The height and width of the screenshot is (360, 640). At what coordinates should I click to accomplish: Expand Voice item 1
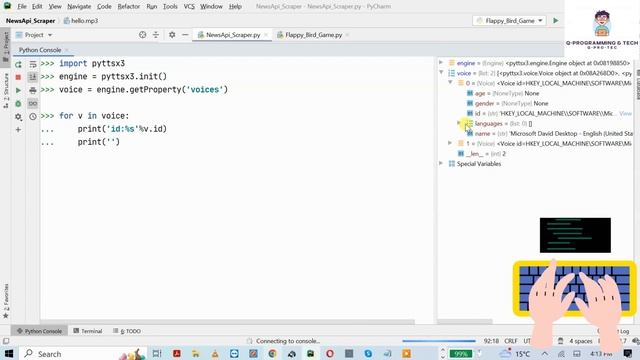[450, 143]
